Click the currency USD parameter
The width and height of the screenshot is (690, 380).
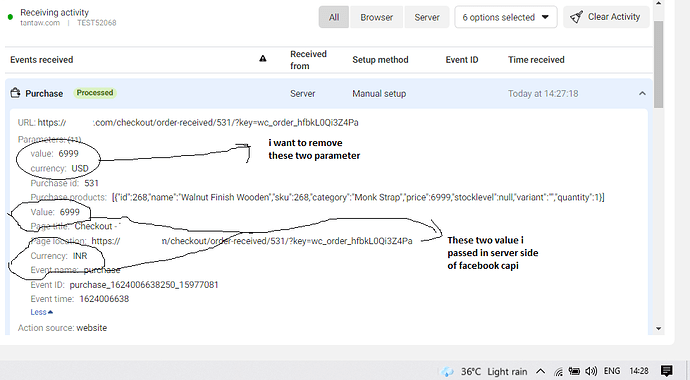(59, 168)
